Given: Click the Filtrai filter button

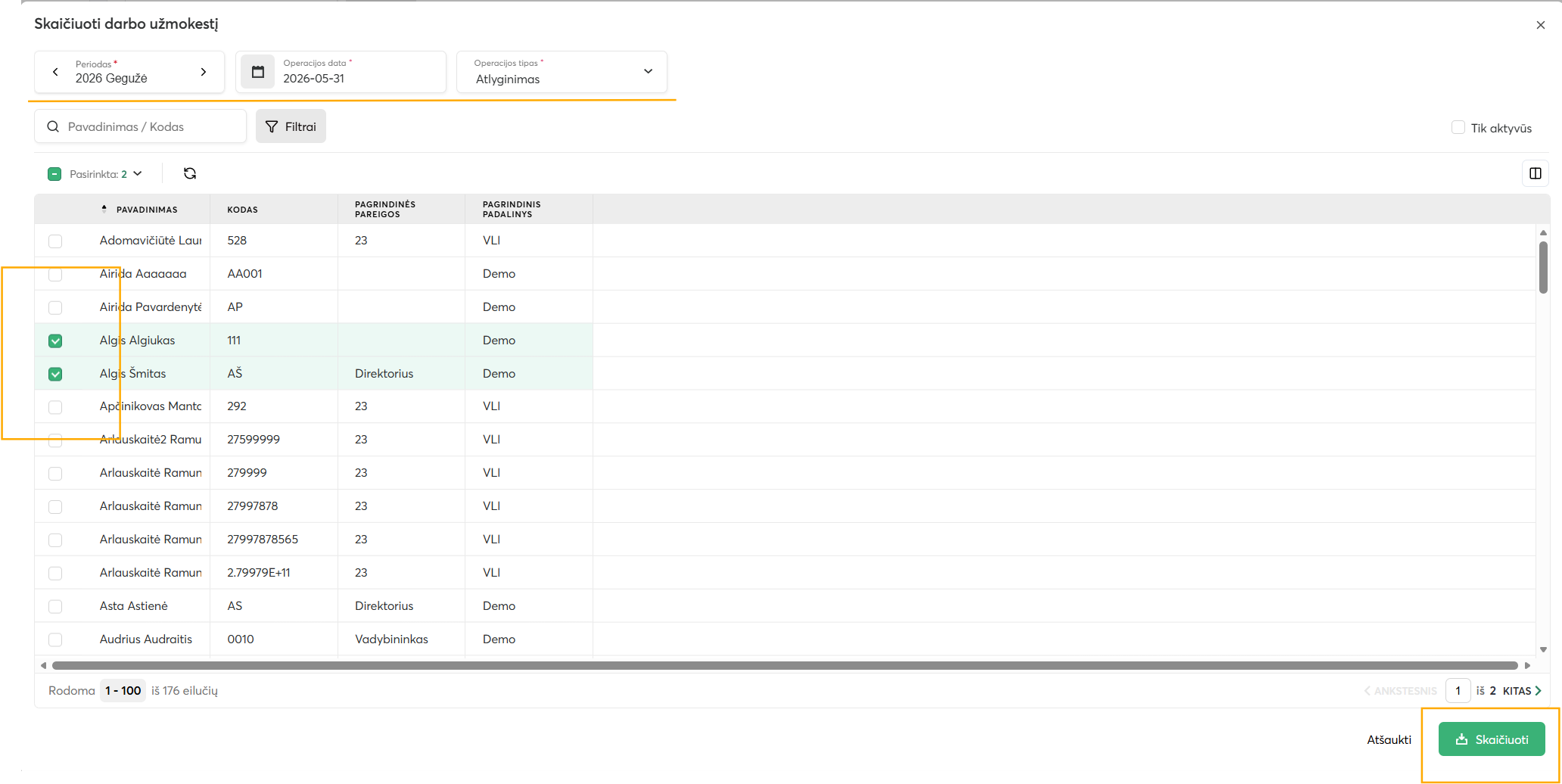Looking at the screenshot, I should [x=291, y=126].
